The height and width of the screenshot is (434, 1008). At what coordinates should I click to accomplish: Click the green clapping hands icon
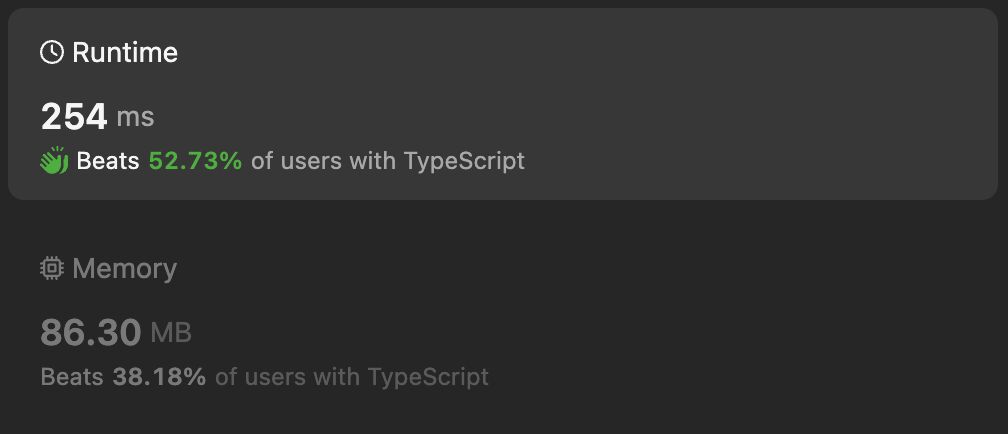(x=54, y=161)
